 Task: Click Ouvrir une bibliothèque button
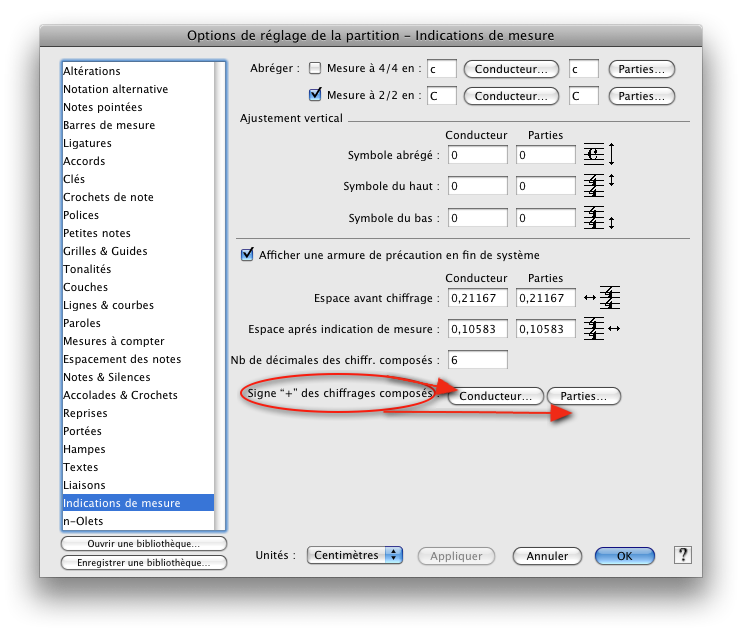144,543
